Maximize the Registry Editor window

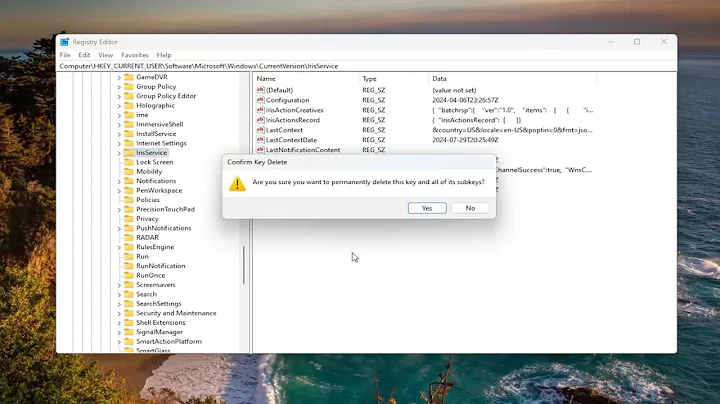click(637, 42)
